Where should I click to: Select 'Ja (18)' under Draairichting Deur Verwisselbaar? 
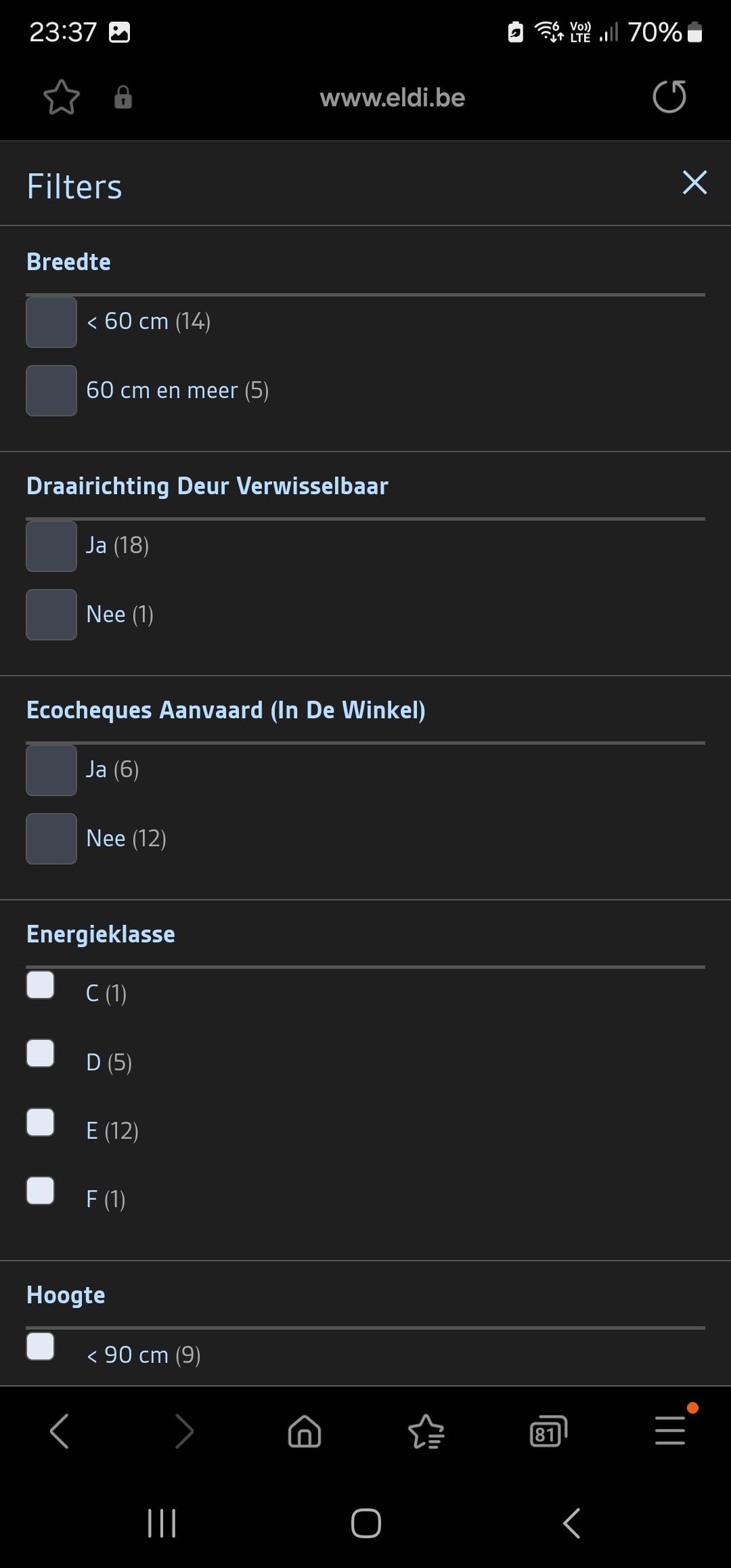point(51,546)
